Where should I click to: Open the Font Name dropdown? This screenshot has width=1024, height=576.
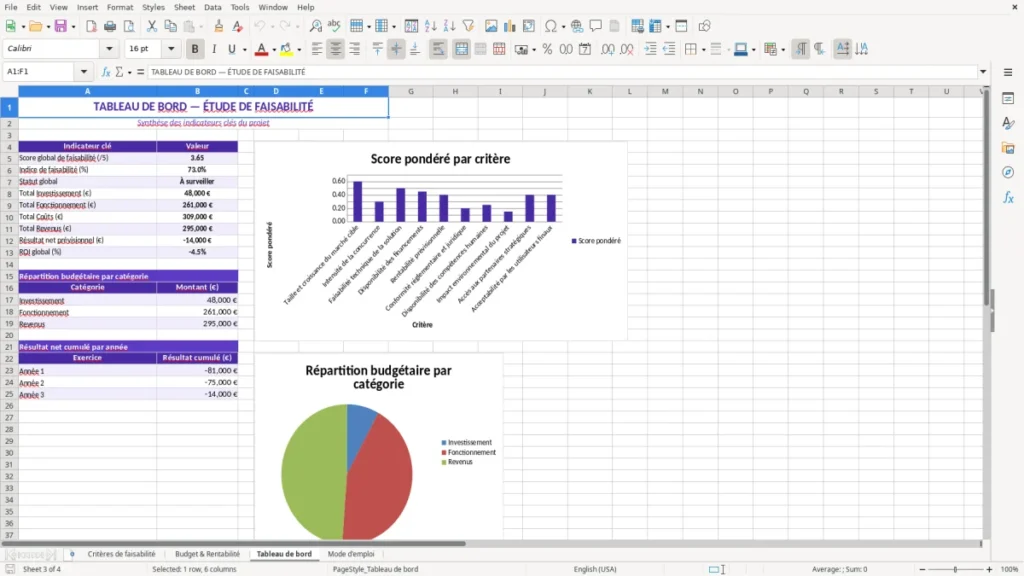tap(109, 48)
